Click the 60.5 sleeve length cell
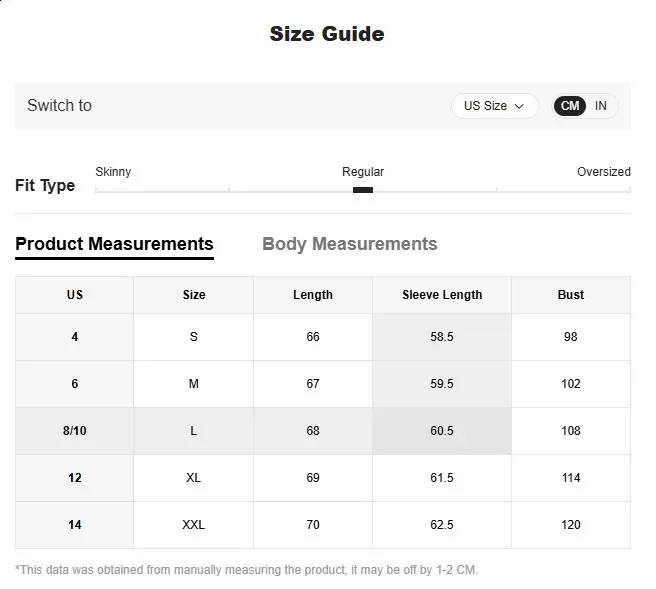 click(442, 431)
